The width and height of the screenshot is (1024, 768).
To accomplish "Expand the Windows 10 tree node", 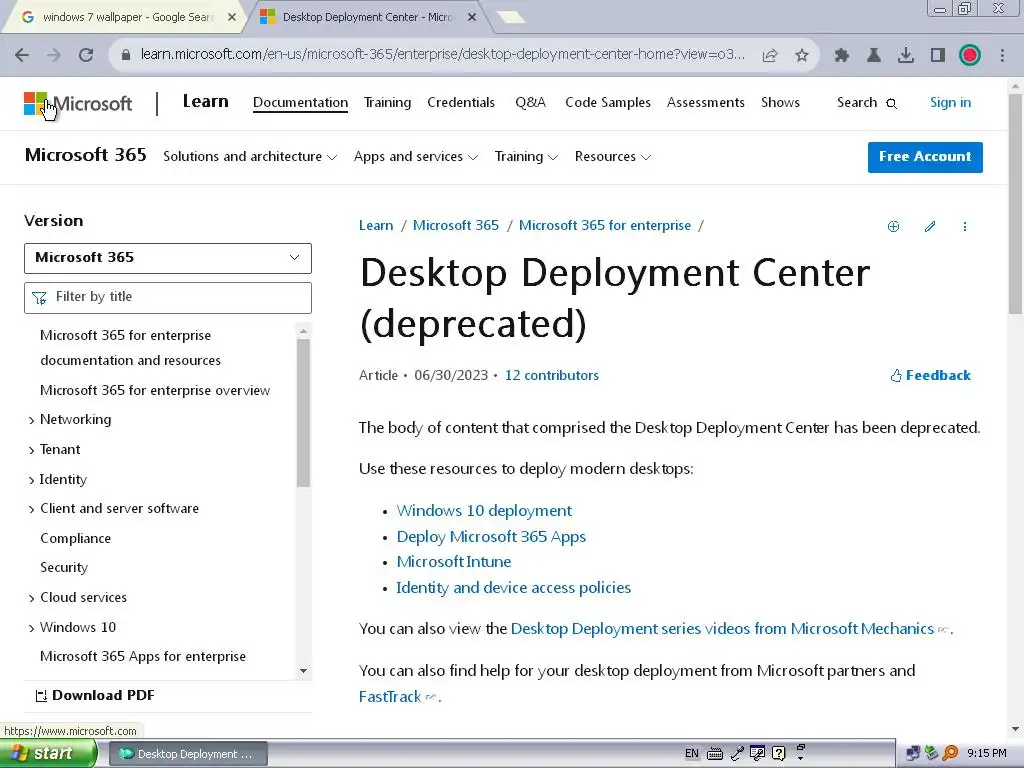I will click(x=31, y=628).
